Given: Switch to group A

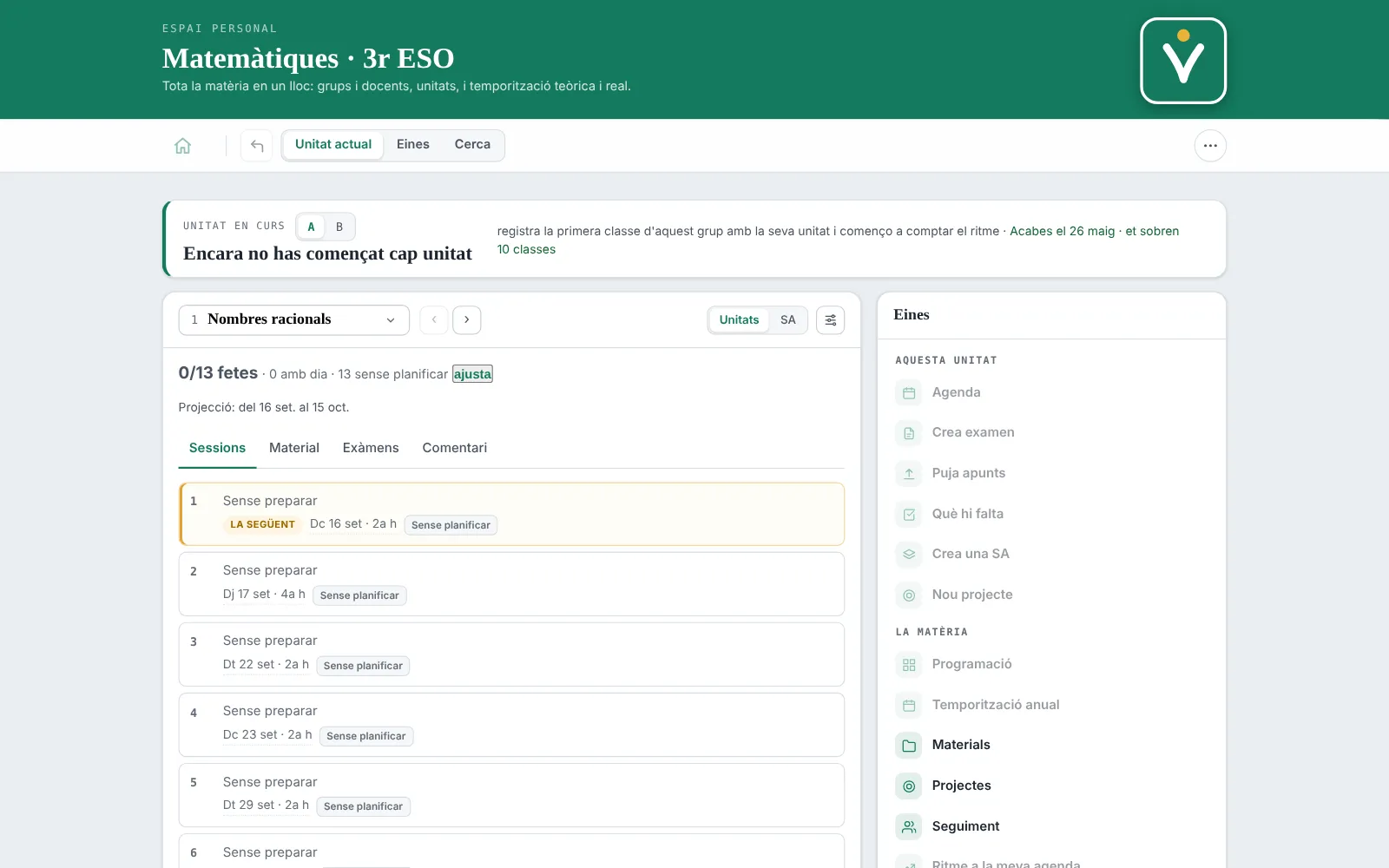Looking at the screenshot, I should point(311,227).
